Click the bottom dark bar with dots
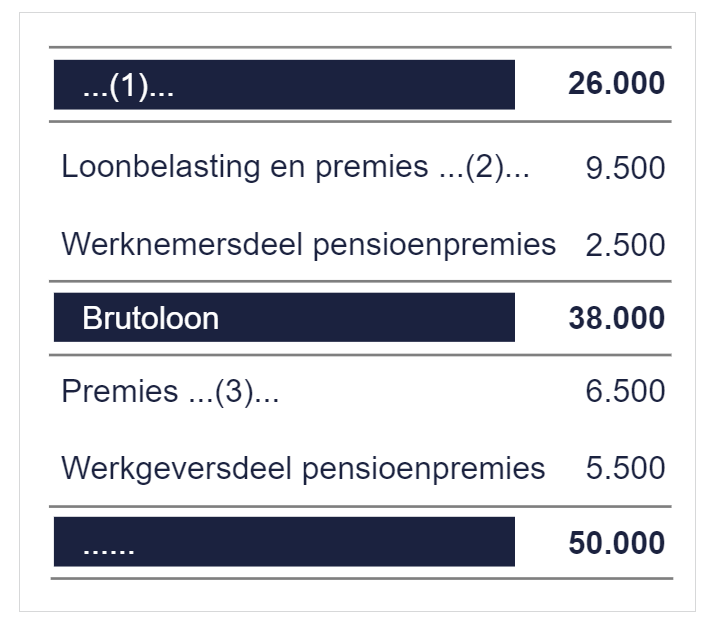 click(x=284, y=542)
